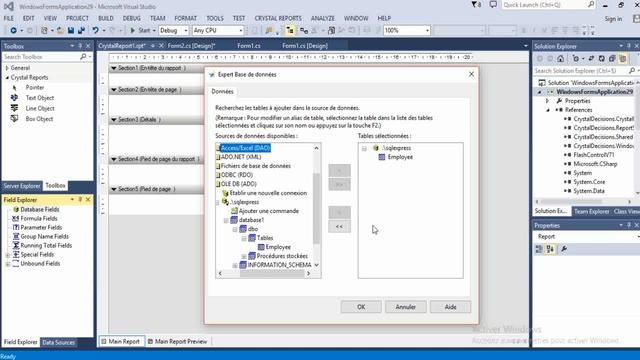640x360 pixels.
Task: Switch to Data Sources tab
Action: point(58,342)
